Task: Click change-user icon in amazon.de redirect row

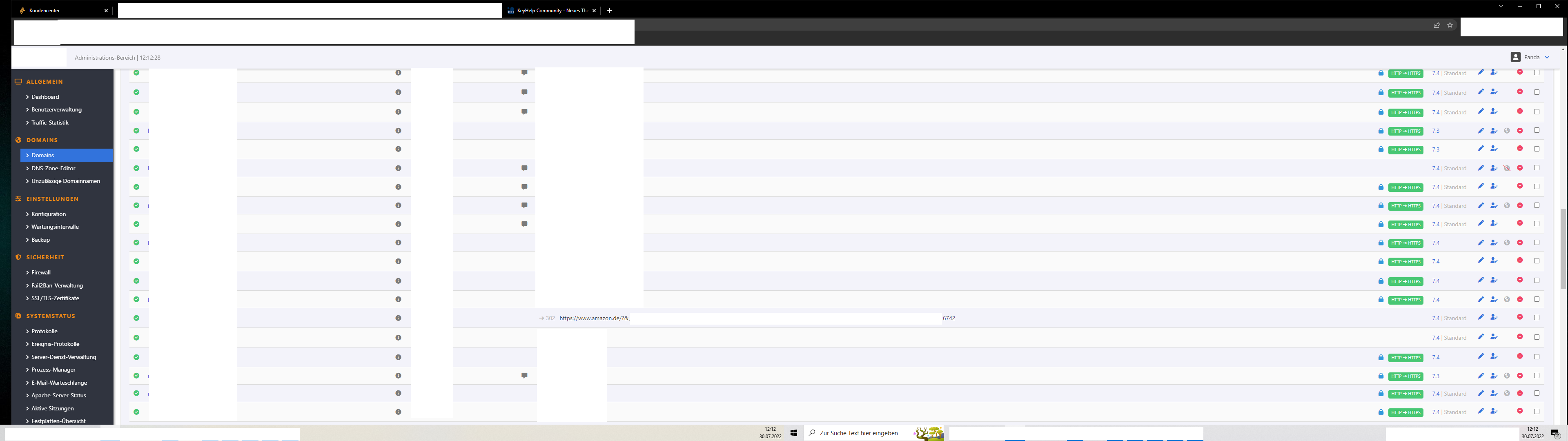Action: pos(1494,317)
